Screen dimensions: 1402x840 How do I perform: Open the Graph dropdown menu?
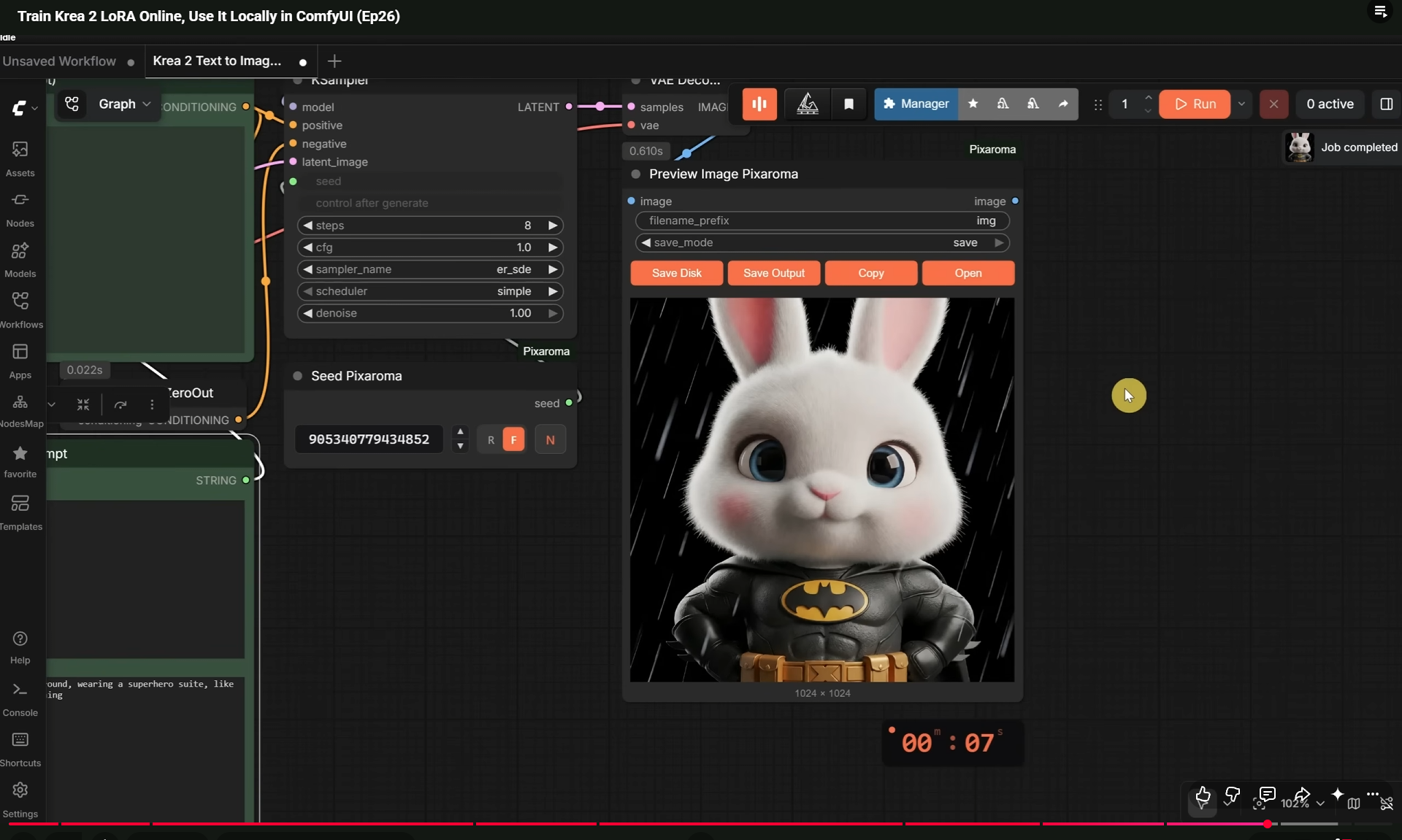click(124, 104)
